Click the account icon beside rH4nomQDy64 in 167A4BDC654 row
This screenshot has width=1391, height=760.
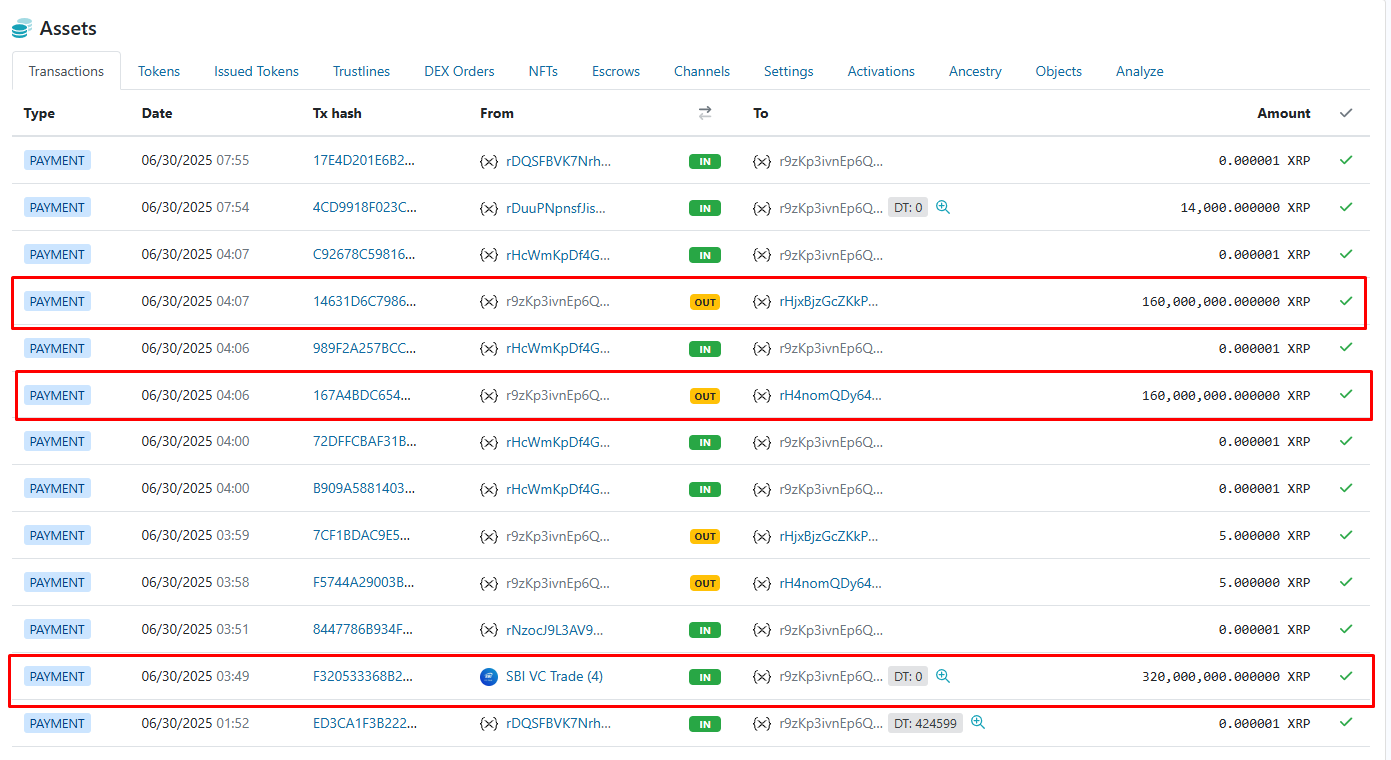click(762, 395)
